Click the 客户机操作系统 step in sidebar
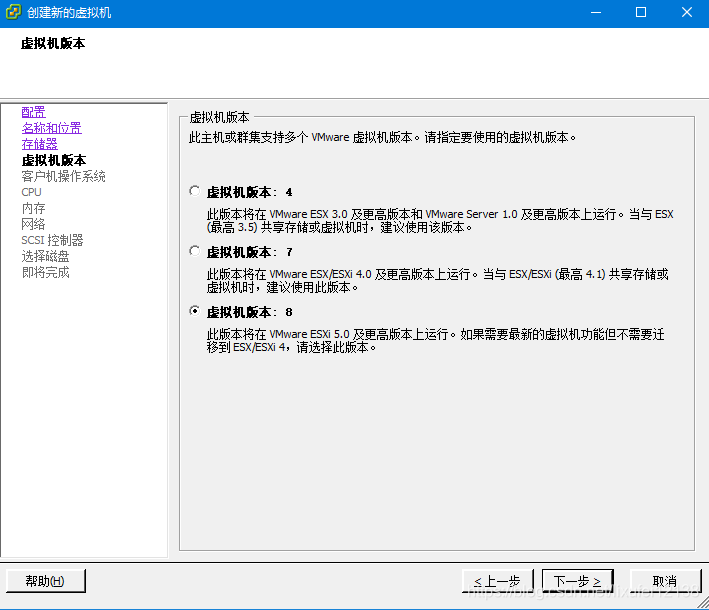 (63, 176)
